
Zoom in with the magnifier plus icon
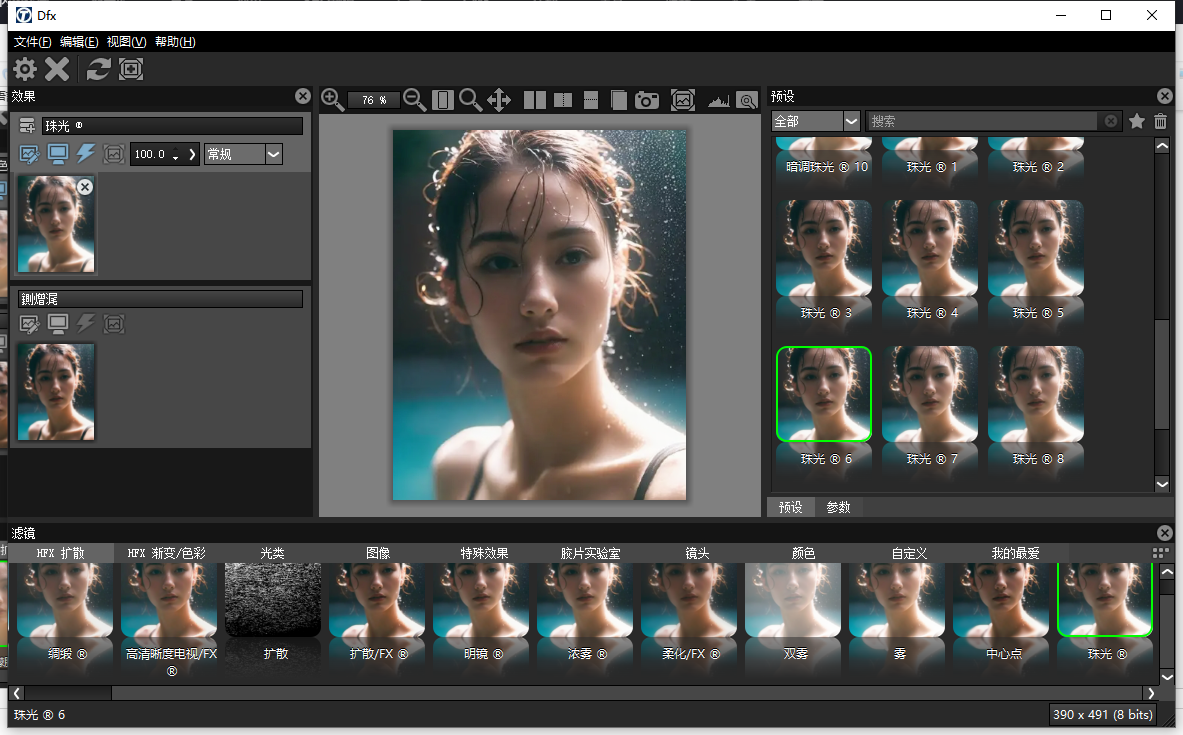tap(332, 100)
